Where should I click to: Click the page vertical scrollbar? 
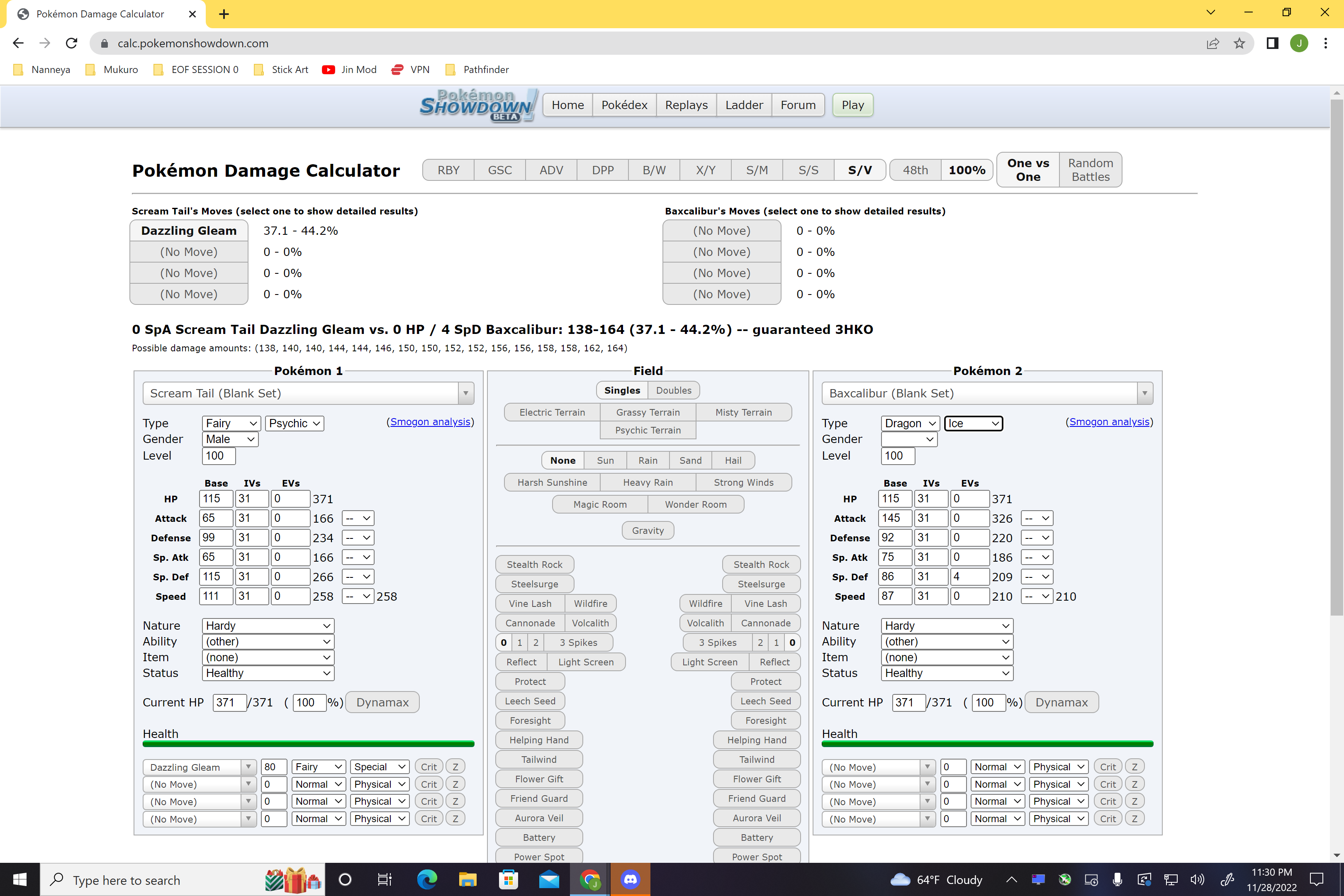(x=1337, y=358)
